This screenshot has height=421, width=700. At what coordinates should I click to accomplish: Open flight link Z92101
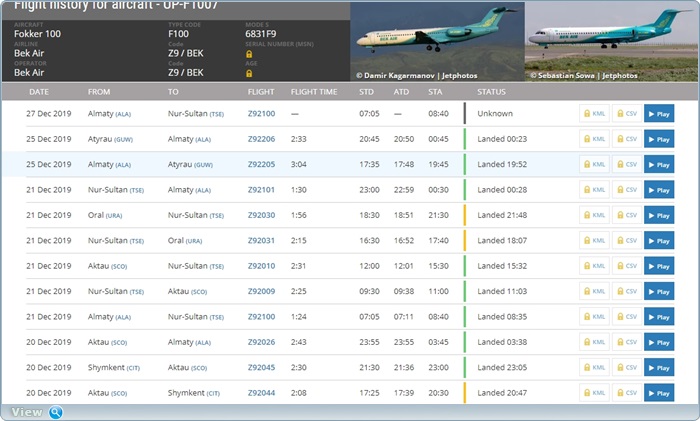tap(262, 190)
